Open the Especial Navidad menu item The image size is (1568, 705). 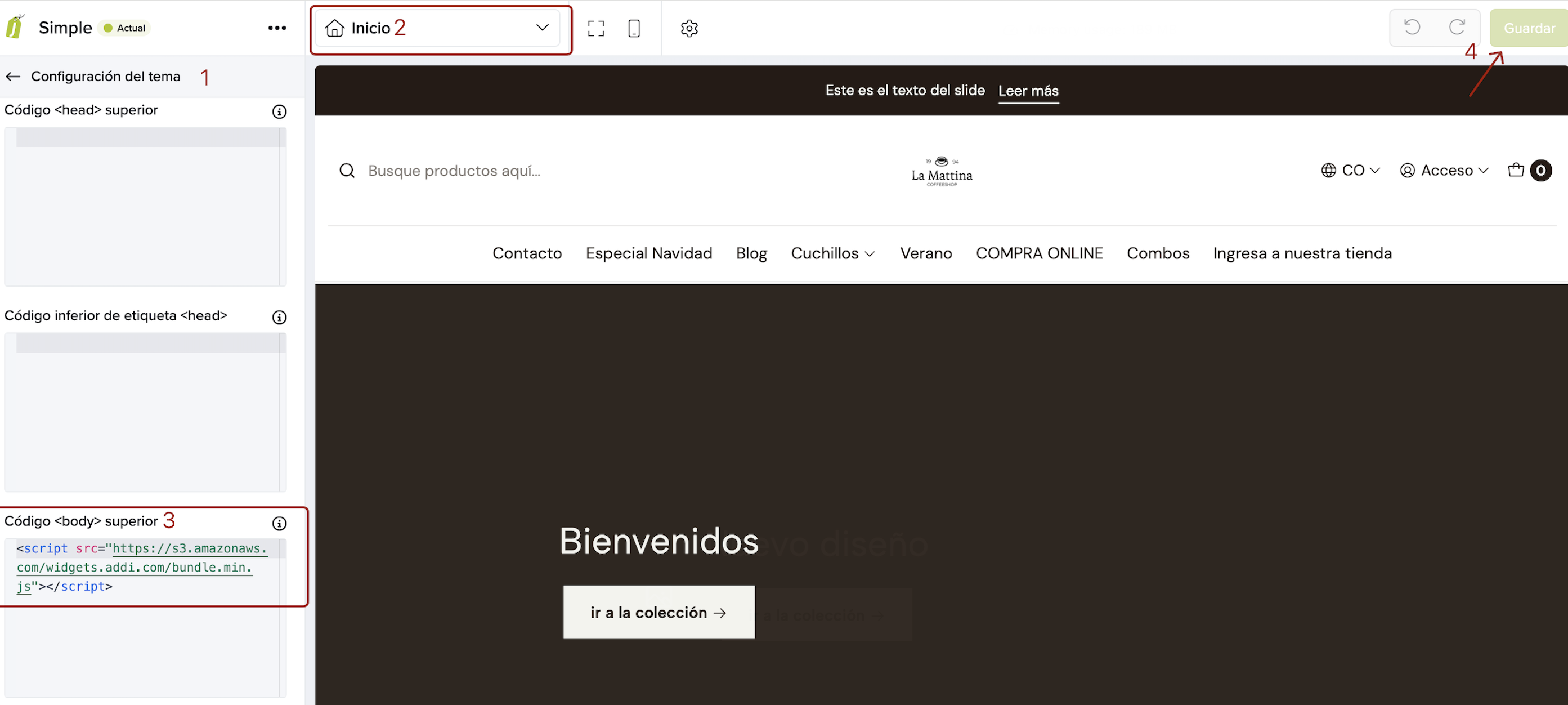click(x=649, y=253)
